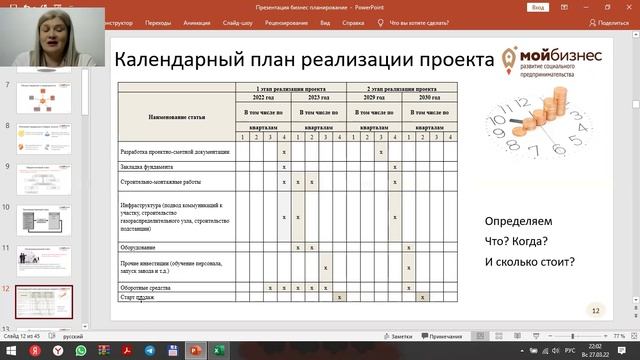Click the Поделиться share button
640x360 pixels.
[x=609, y=23]
